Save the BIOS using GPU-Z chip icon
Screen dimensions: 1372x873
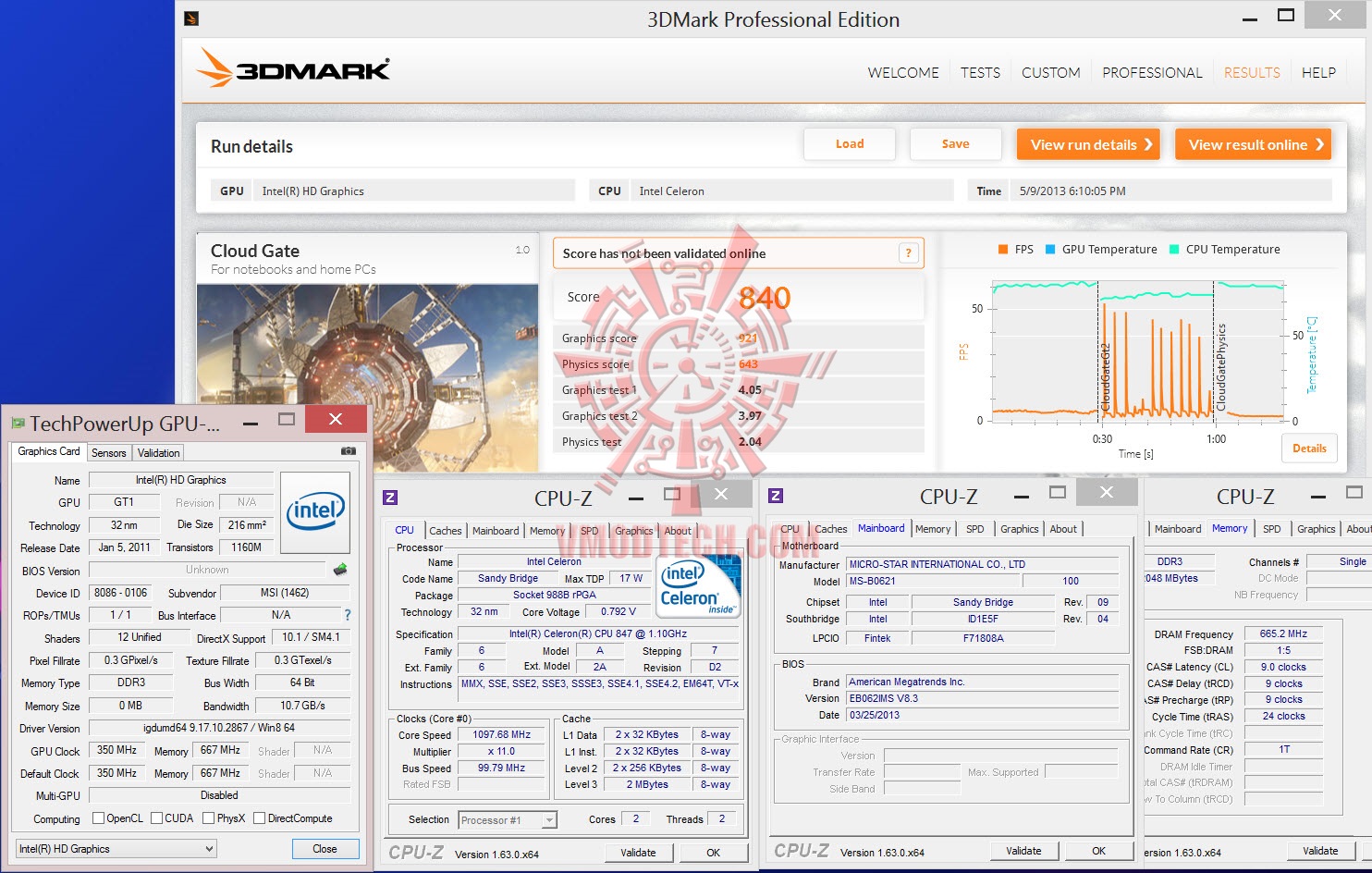[x=340, y=570]
